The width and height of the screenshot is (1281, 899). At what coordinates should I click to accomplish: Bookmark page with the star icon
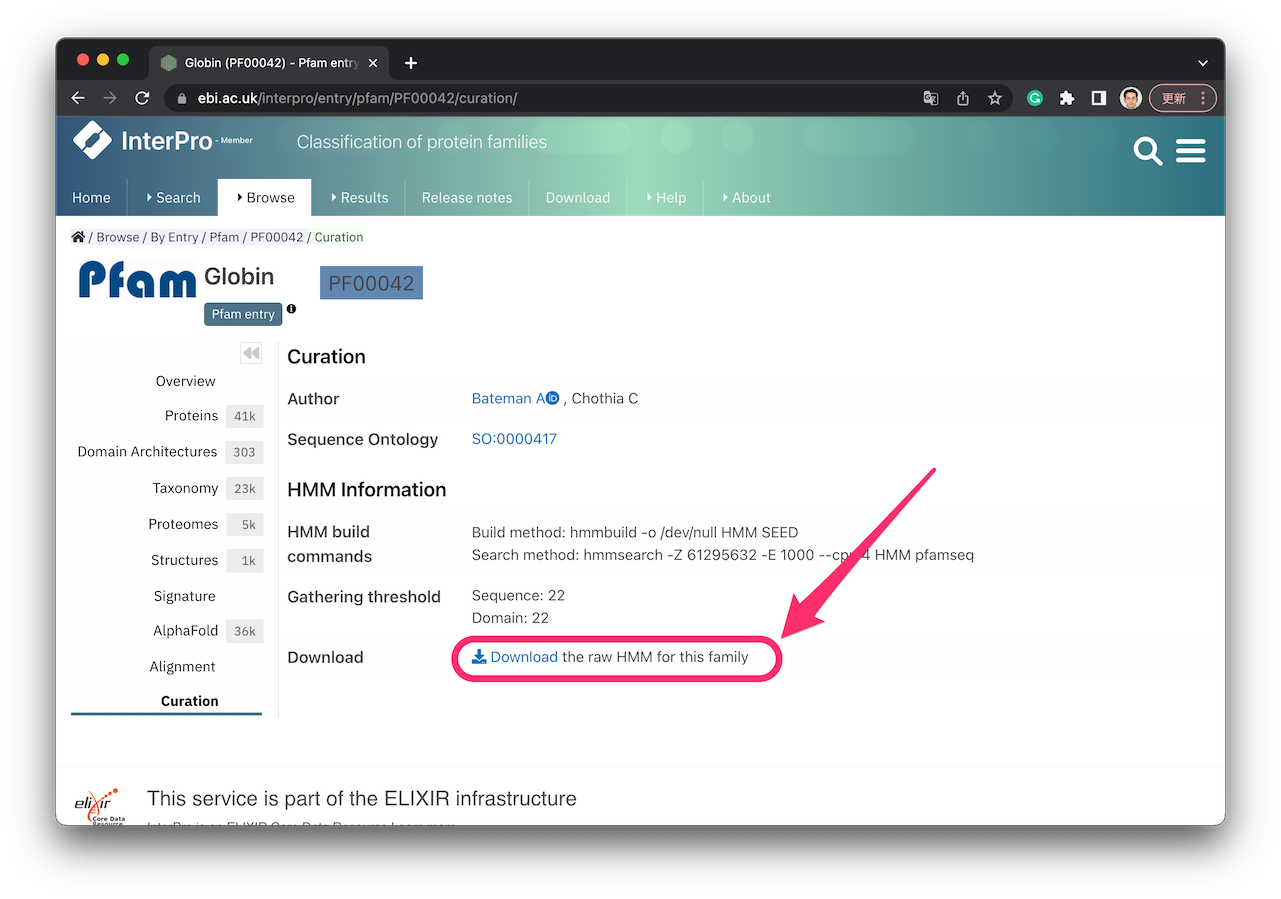click(x=994, y=98)
